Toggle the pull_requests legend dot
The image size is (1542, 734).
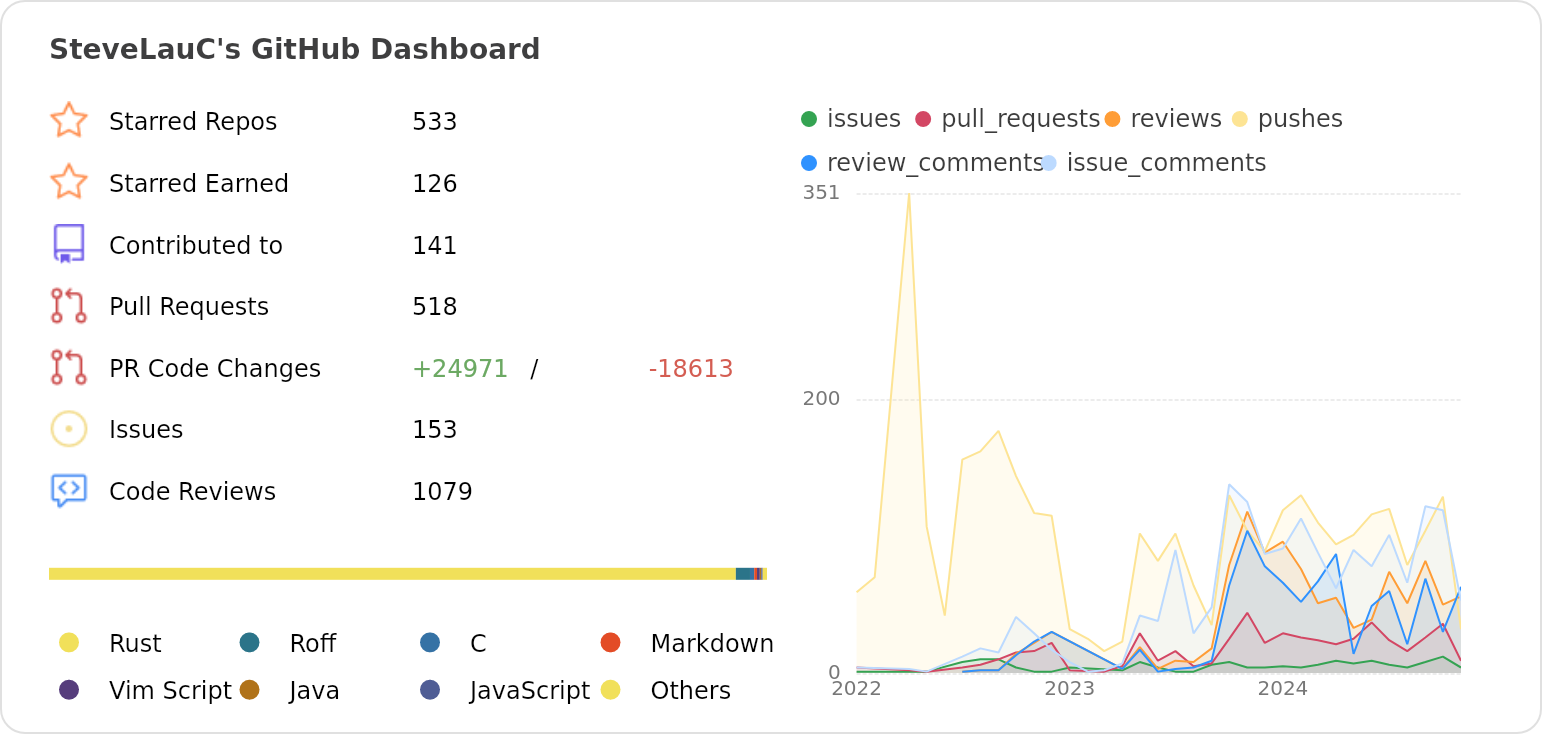pos(923,119)
